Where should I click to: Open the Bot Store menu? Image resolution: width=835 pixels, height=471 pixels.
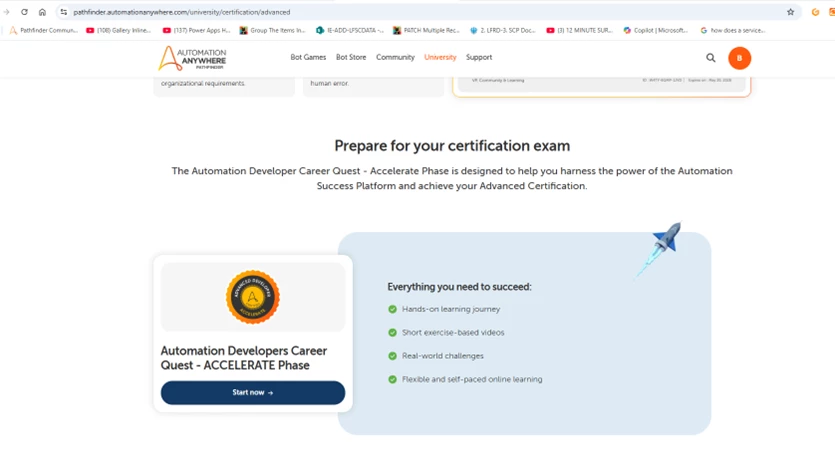(x=351, y=57)
